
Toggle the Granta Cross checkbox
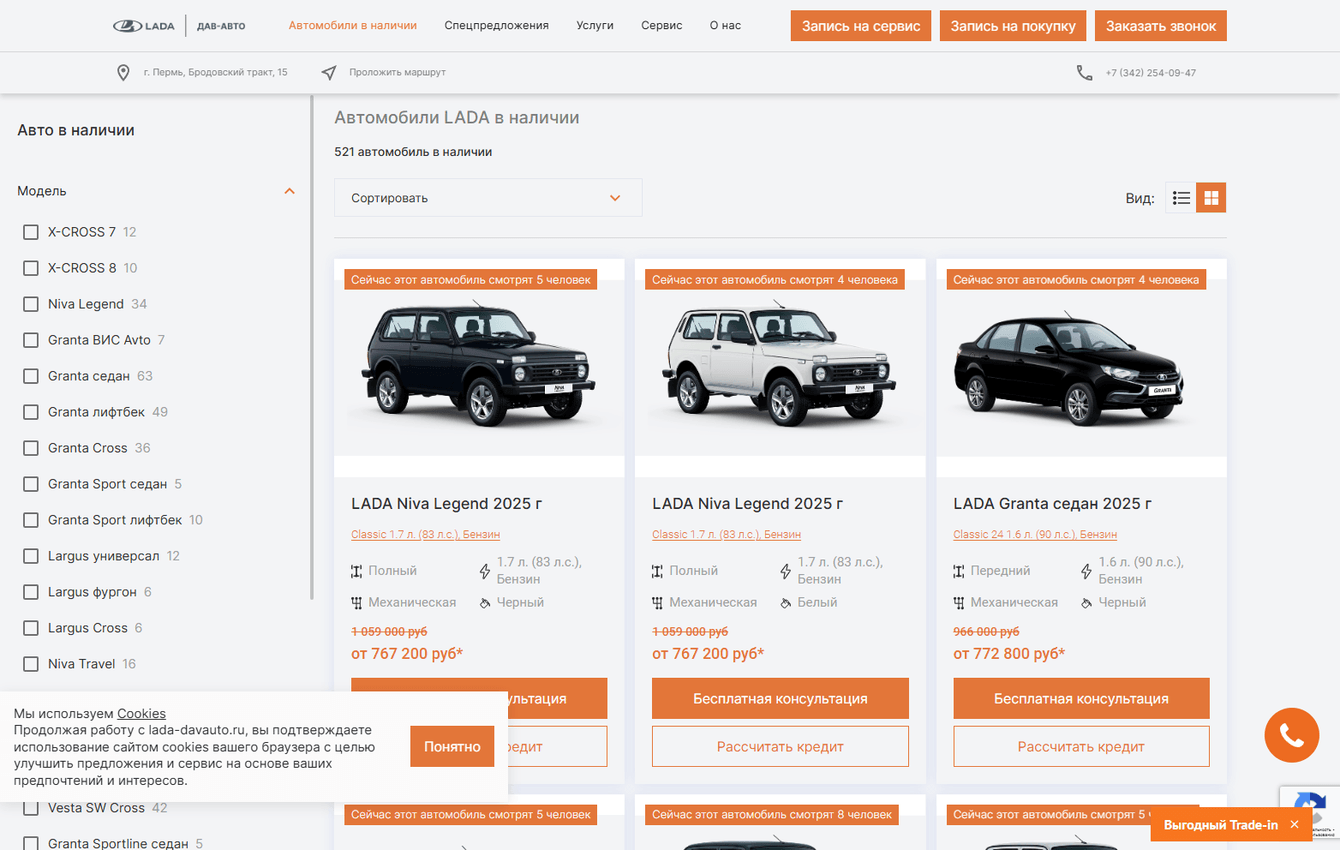pyautogui.click(x=31, y=448)
